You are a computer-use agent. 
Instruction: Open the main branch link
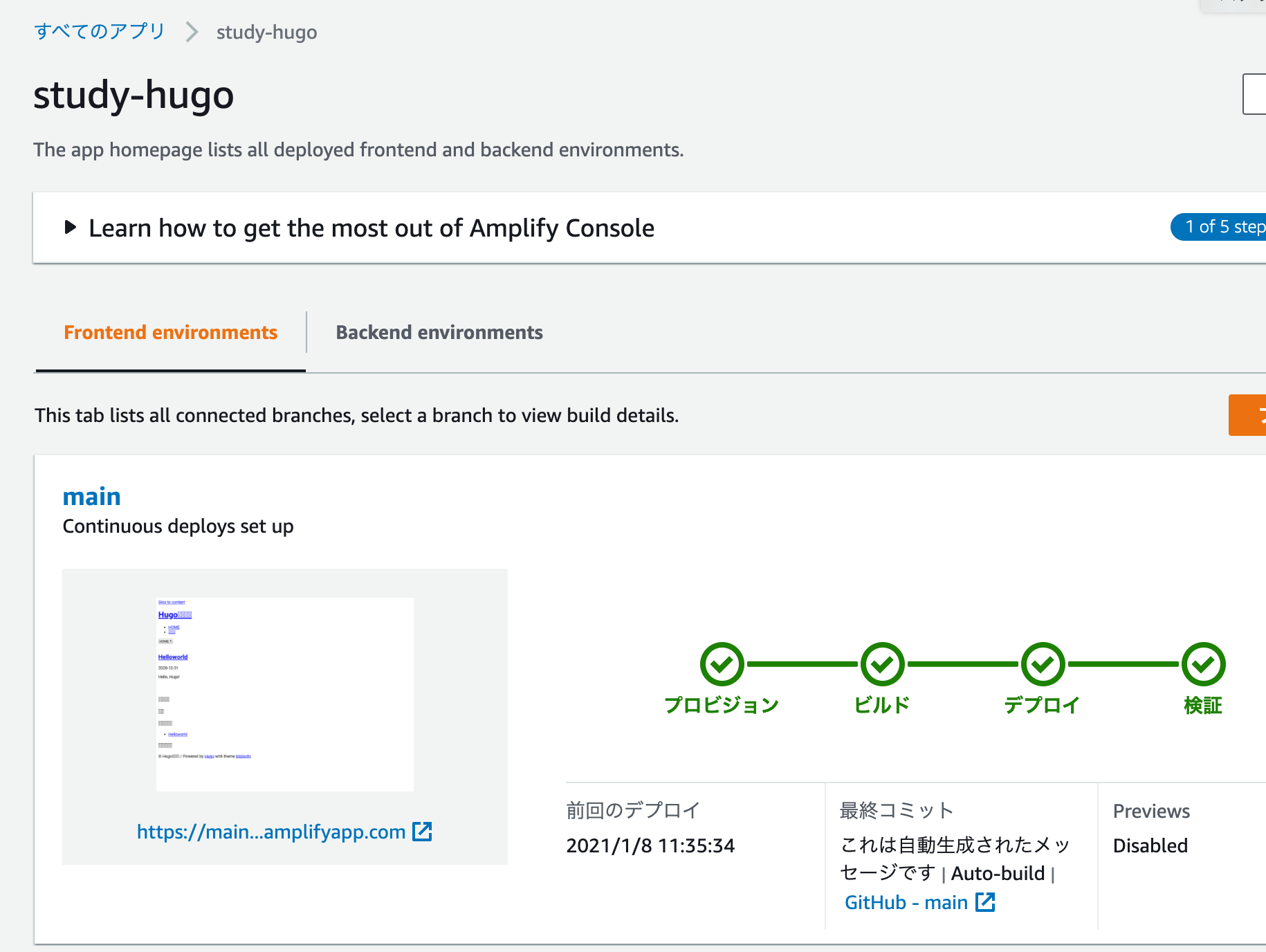(x=91, y=497)
